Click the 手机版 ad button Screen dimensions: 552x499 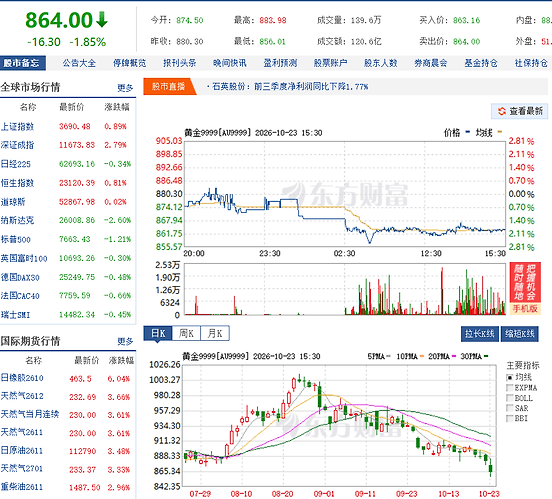(x=525, y=309)
